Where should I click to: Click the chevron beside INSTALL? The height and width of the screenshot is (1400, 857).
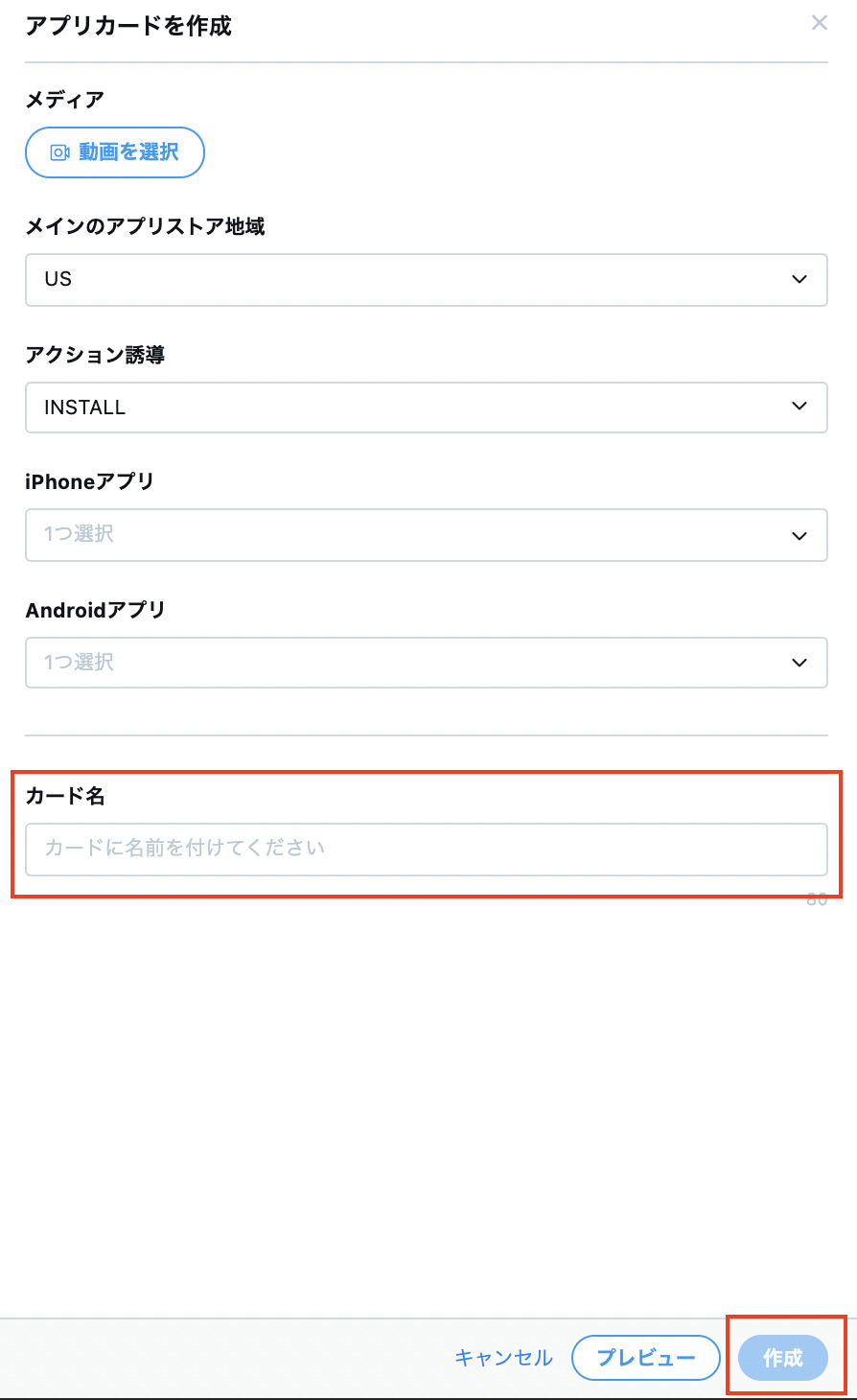799,407
